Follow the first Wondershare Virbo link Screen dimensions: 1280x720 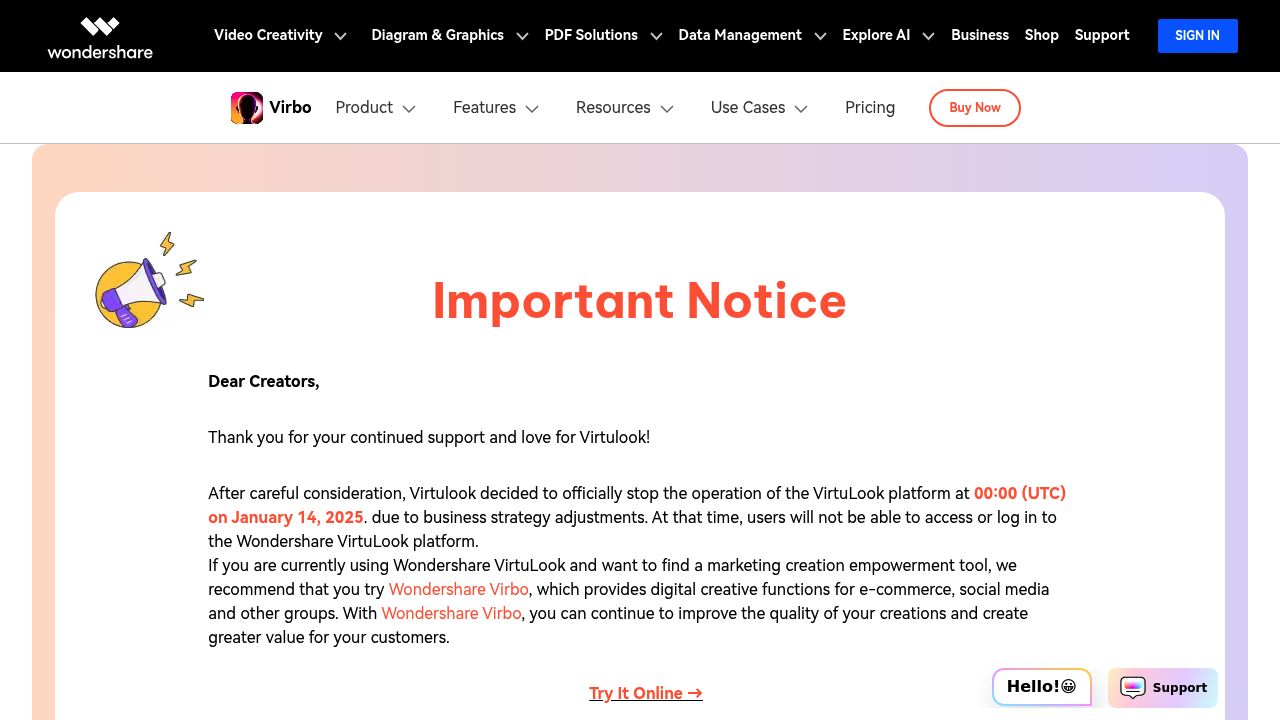coord(459,589)
